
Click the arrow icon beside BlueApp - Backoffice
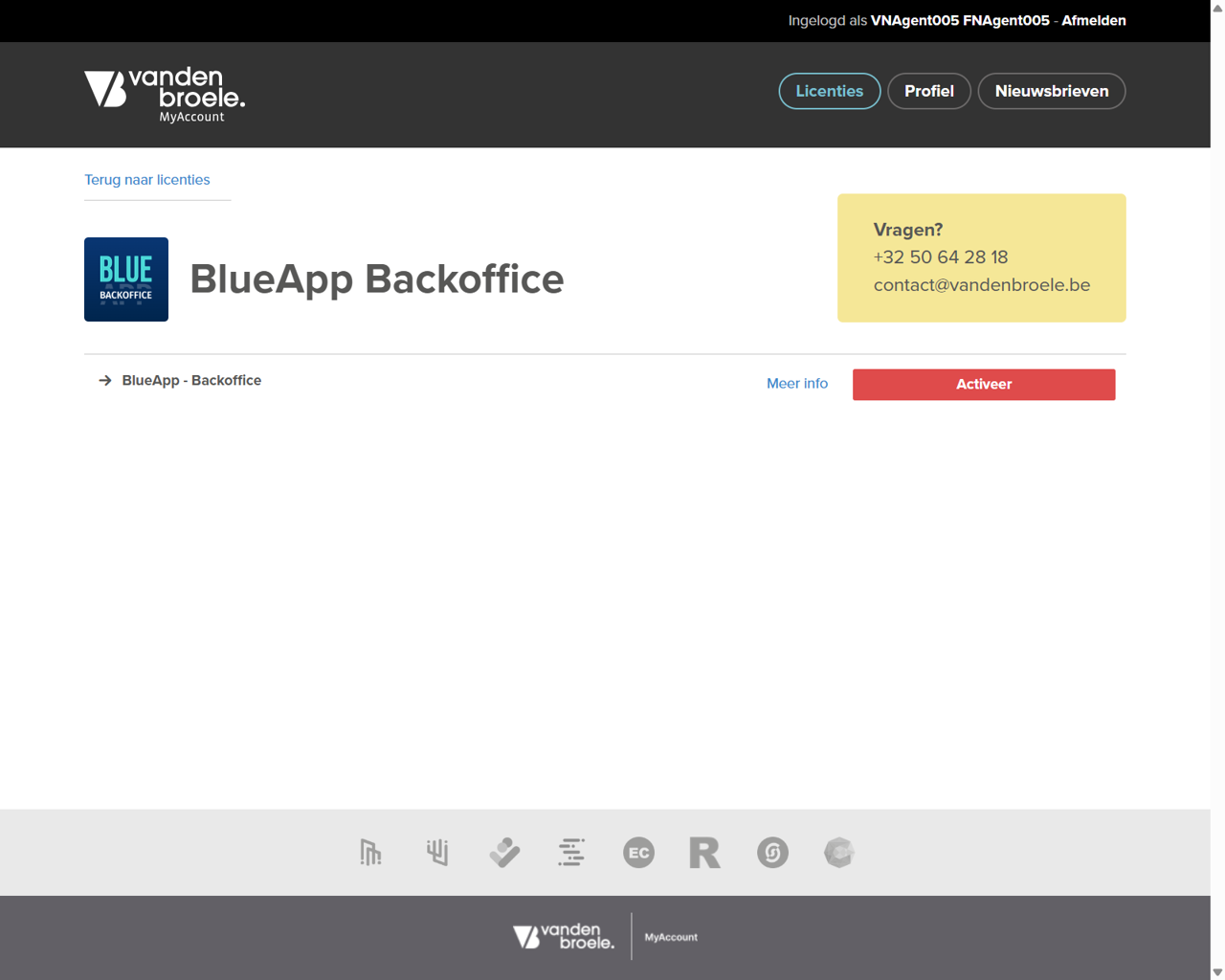105,381
